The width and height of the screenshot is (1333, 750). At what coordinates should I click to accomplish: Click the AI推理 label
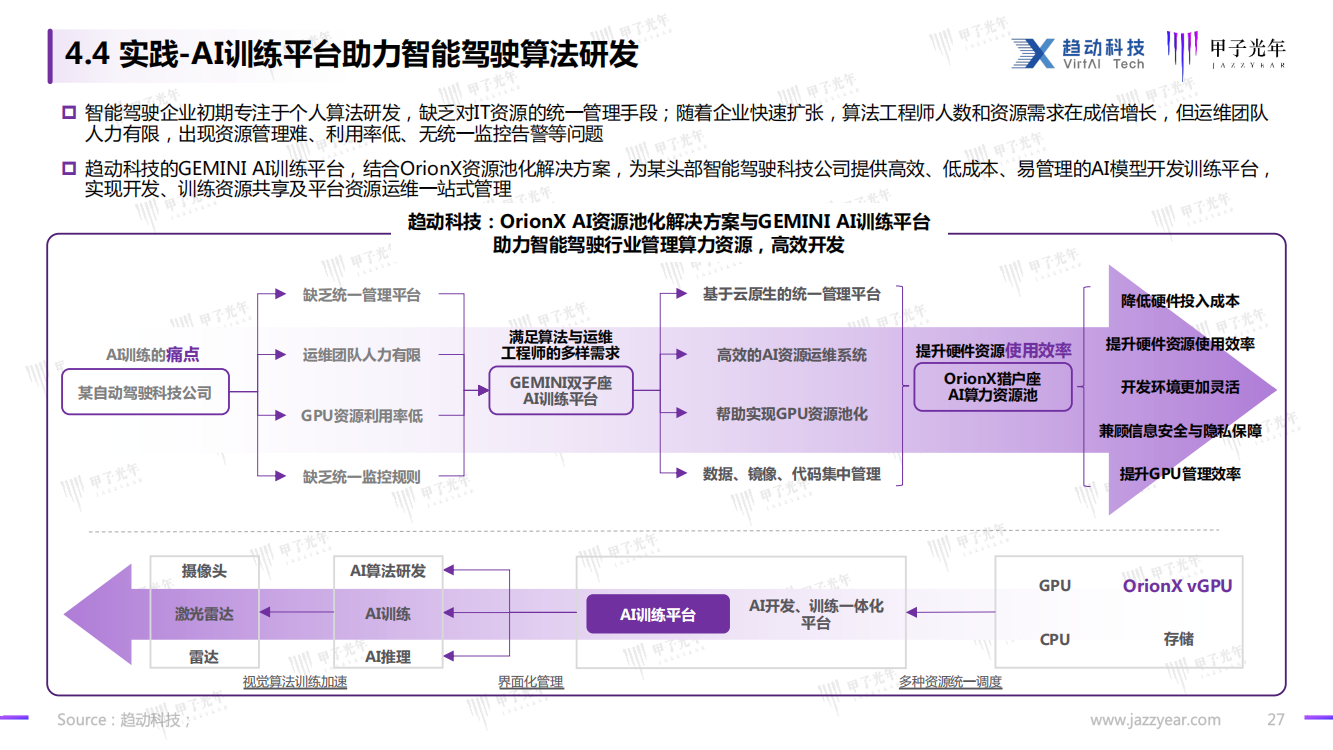coord(388,657)
